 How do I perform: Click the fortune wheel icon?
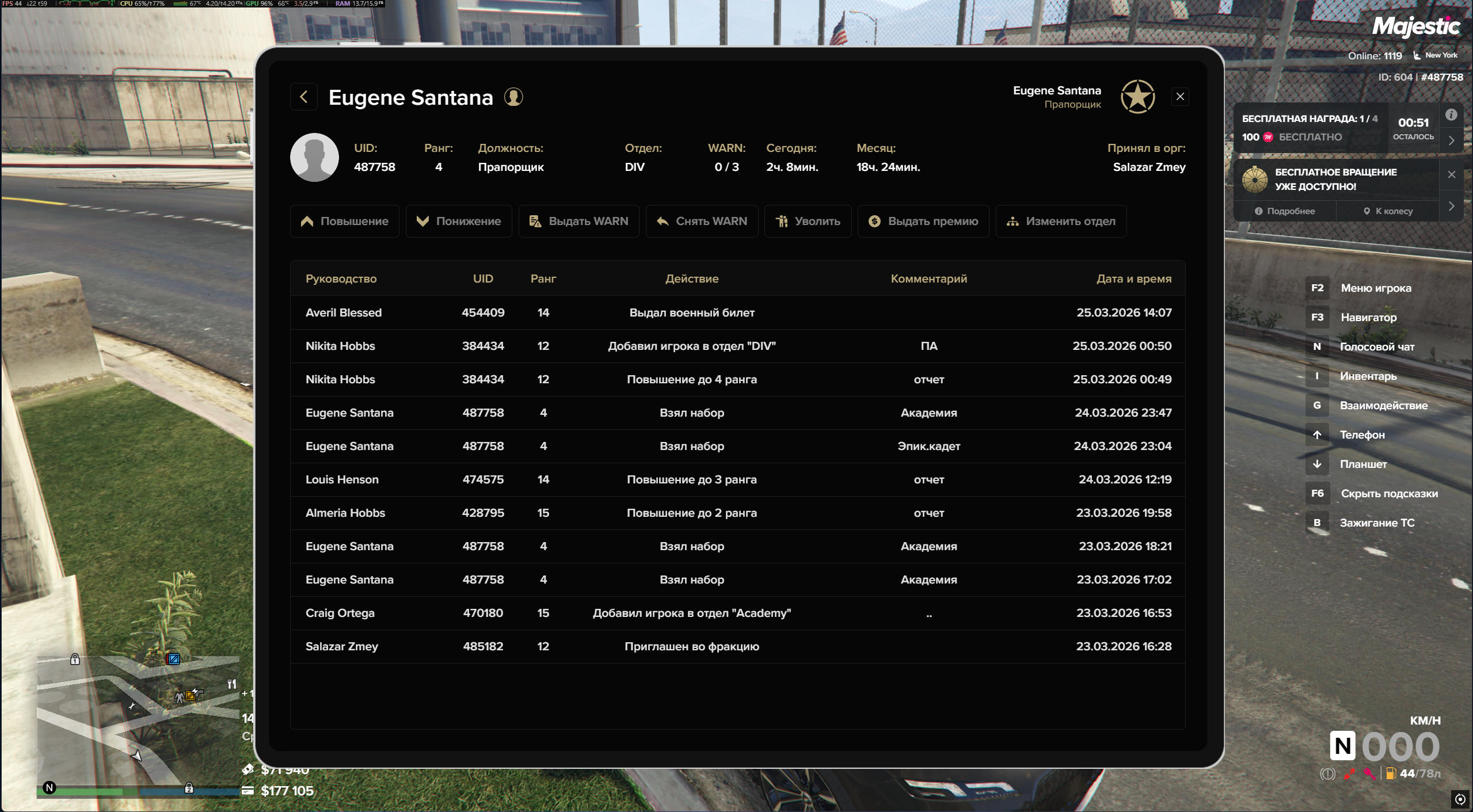point(1254,179)
